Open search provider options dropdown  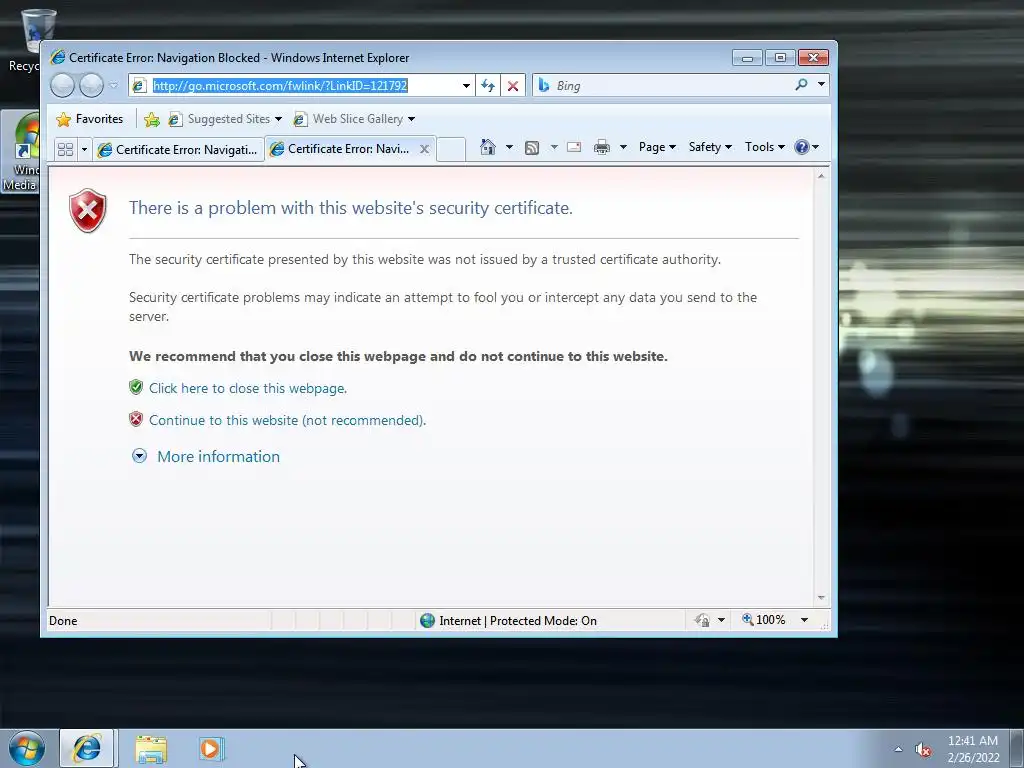[x=821, y=84]
